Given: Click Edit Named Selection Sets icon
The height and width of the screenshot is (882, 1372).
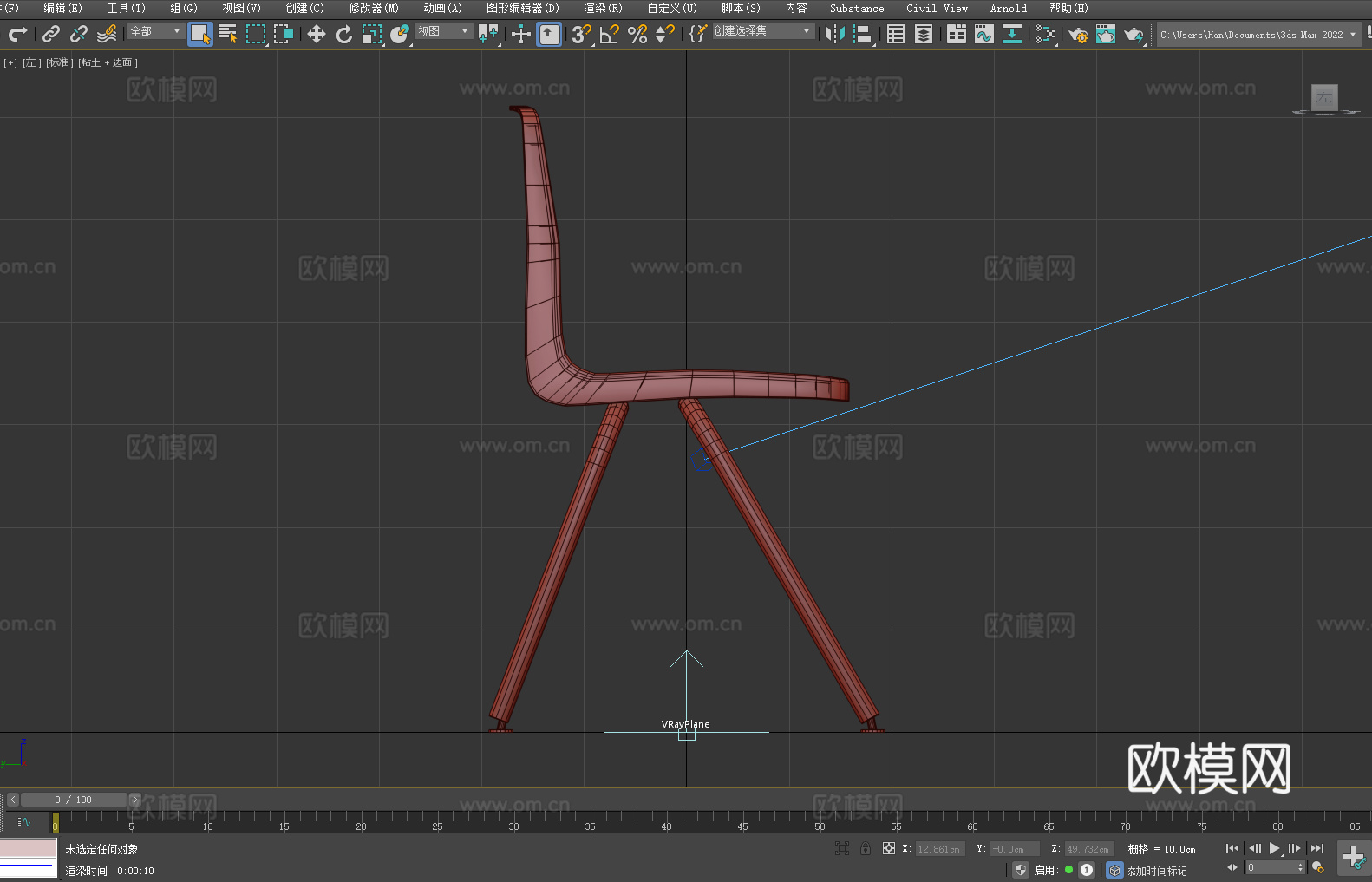Looking at the screenshot, I should click(698, 34).
